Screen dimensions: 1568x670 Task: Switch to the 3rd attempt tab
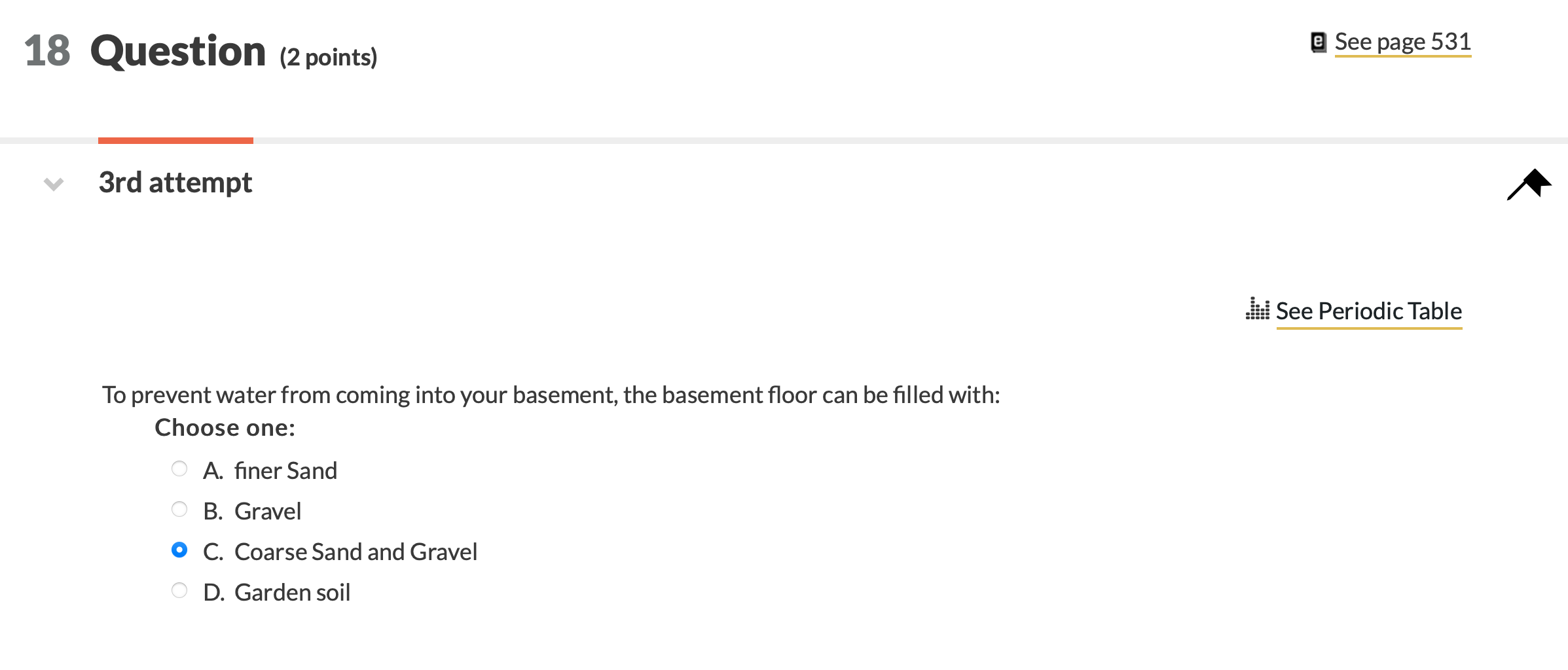175,183
